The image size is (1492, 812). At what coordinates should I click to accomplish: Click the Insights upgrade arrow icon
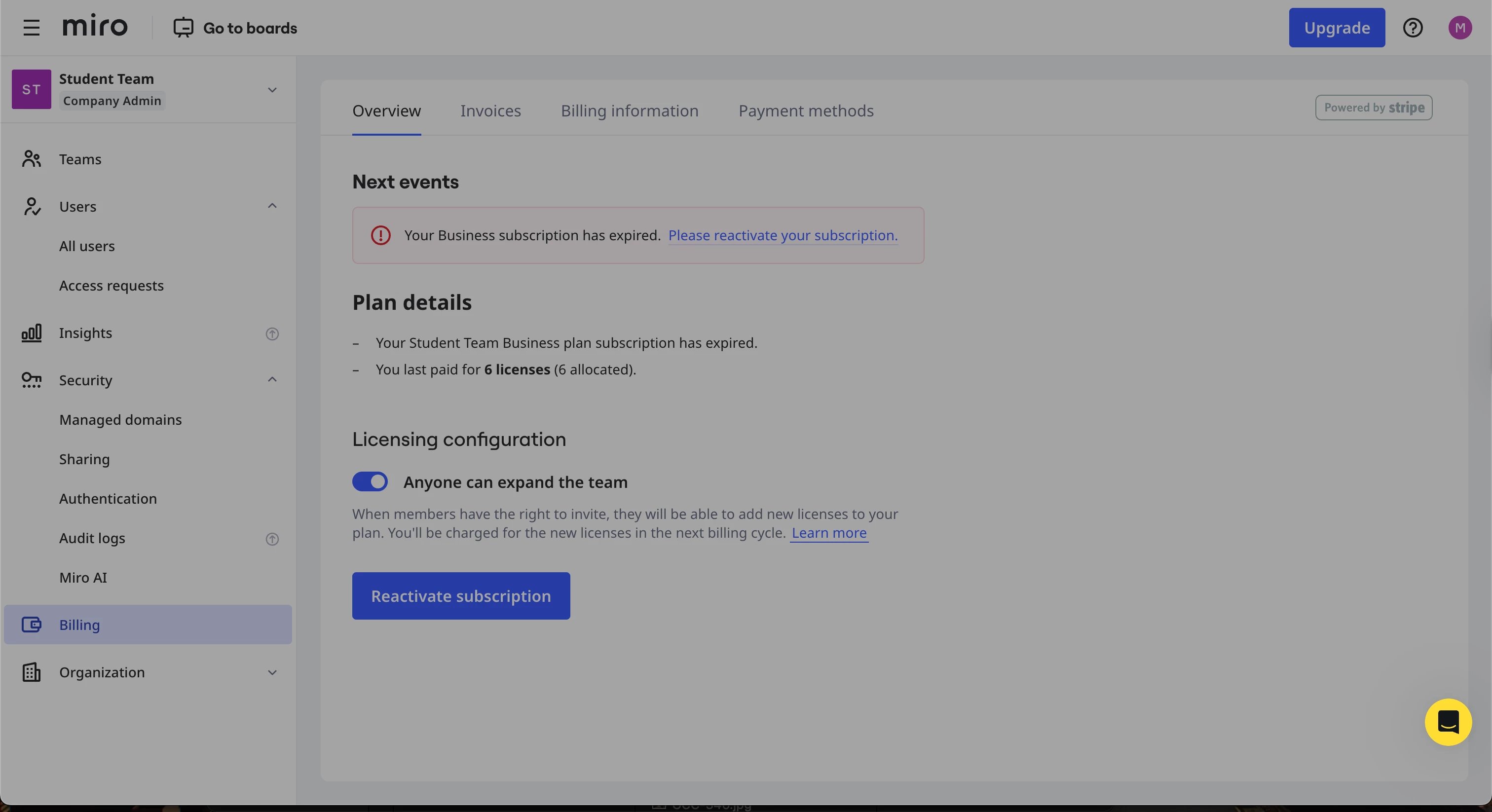272,333
